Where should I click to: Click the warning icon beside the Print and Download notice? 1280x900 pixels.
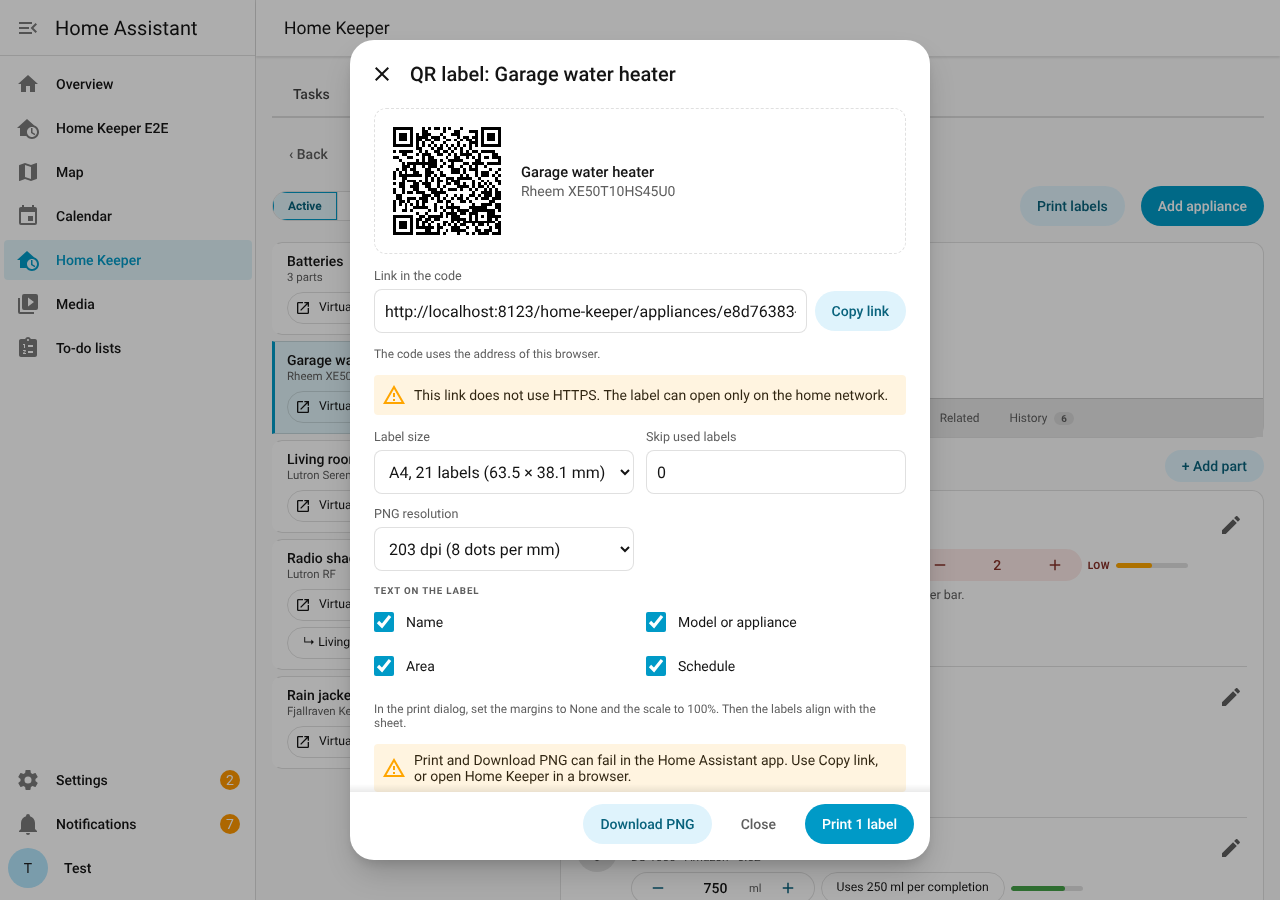[x=394, y=768]
